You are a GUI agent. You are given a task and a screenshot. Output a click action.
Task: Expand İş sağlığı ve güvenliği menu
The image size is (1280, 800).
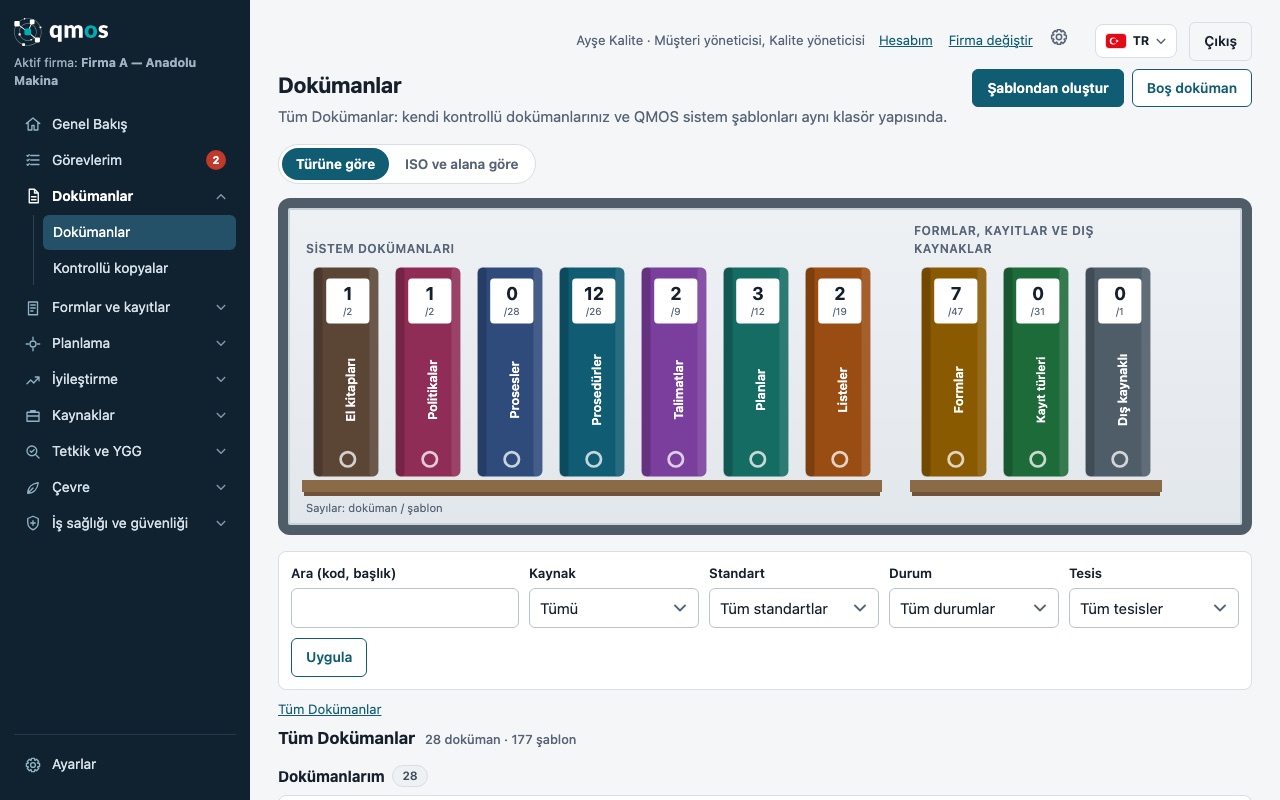221,523
